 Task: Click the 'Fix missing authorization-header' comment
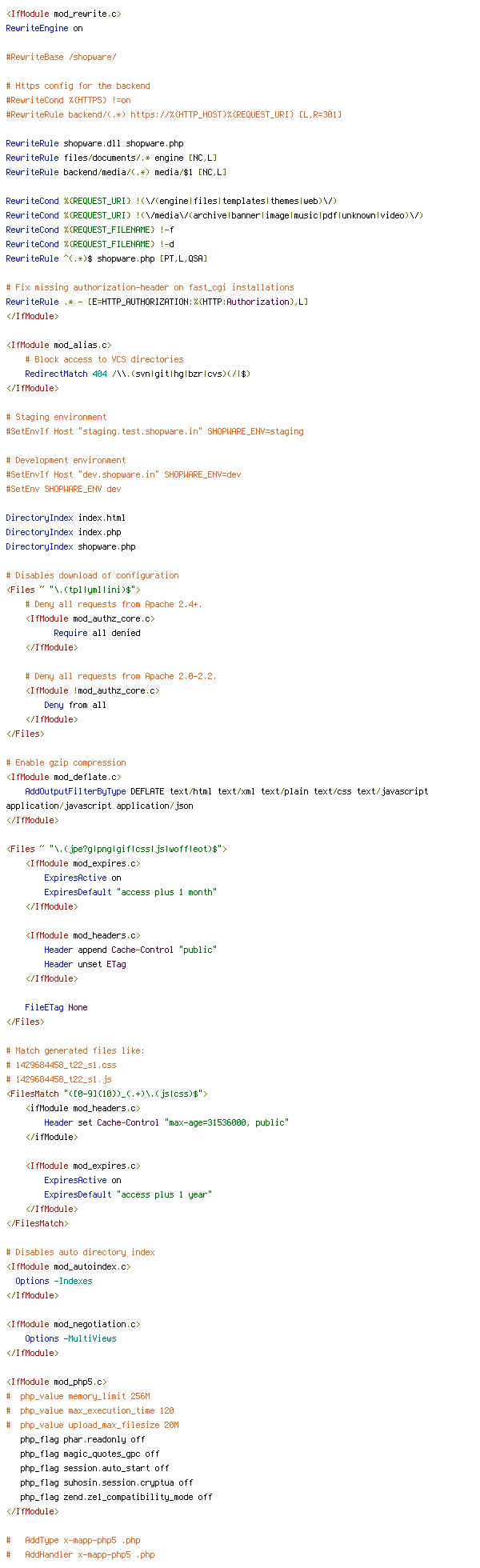point(150,287)
